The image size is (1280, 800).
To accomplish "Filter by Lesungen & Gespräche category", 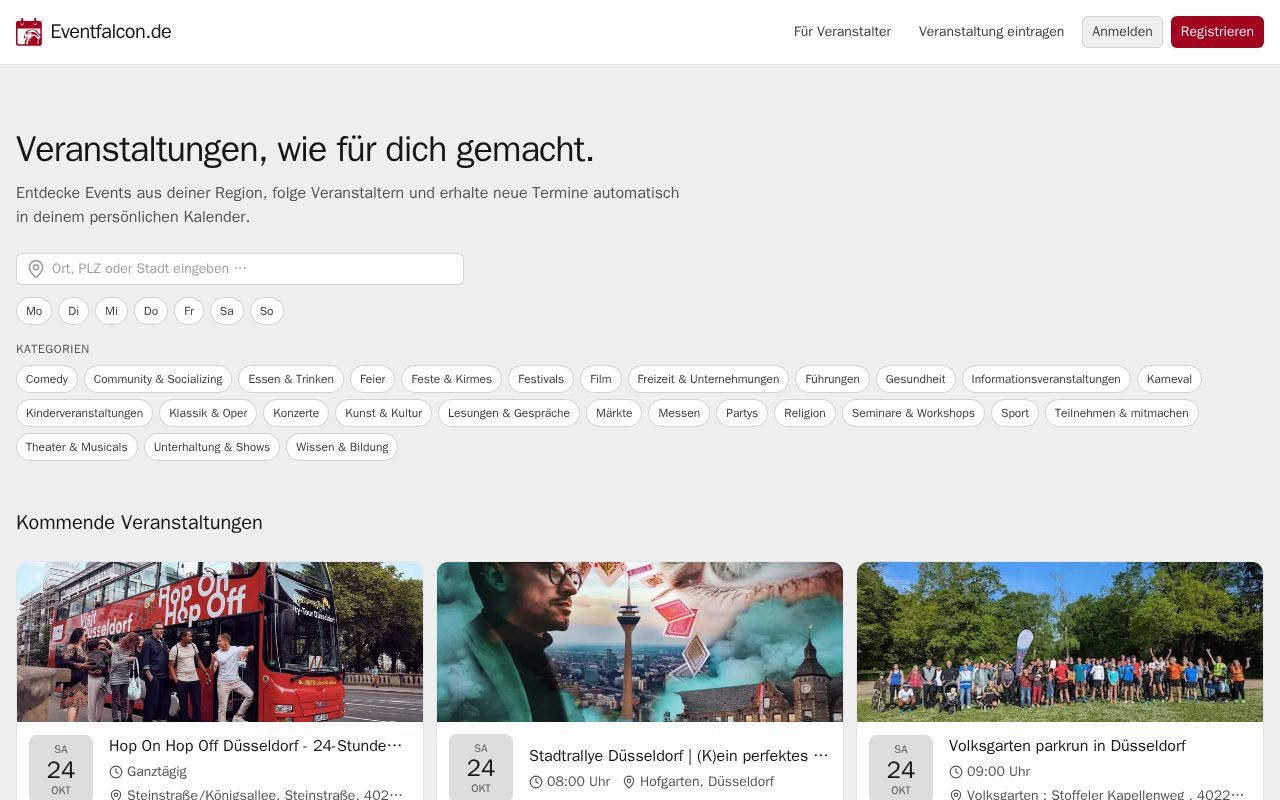I will (x=509, y=413).
